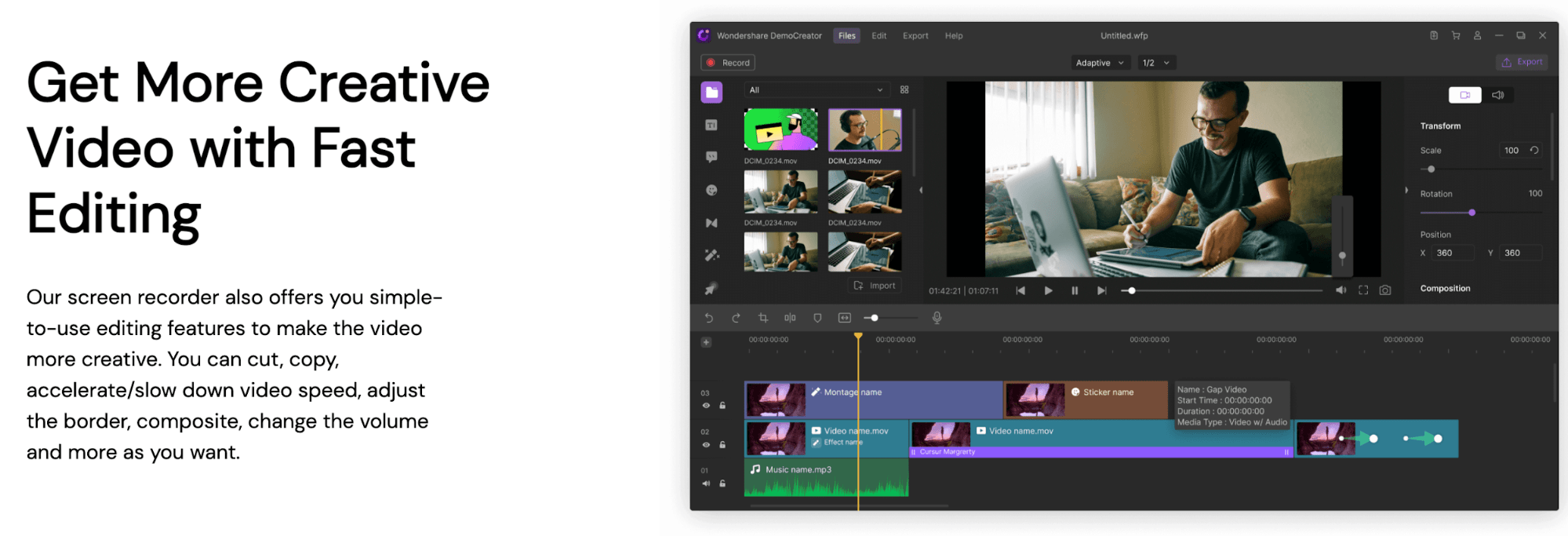The height and width of the screenshot is (536, 1568).
Task: Click the Position Y input field
Action: (x=1520, y=253)
